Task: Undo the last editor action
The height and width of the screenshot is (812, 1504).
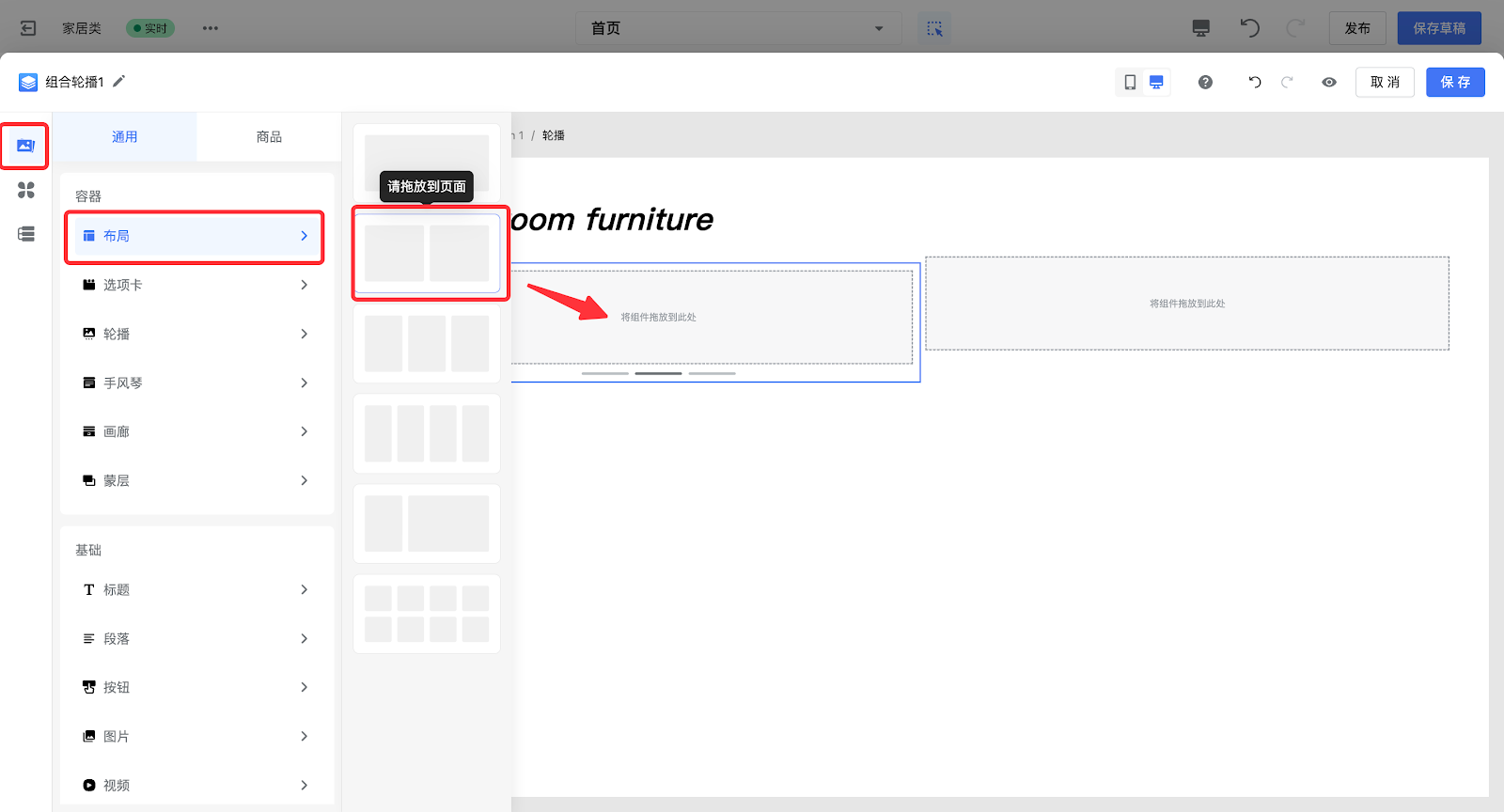Action: 1254,83
